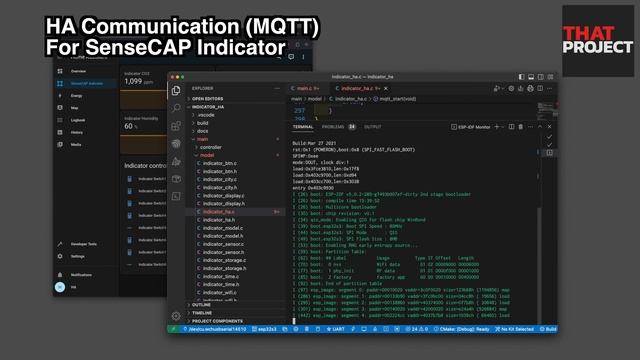Click the customize layout icon in the title bar
The image size is (640, 360).
pos(550,77)
